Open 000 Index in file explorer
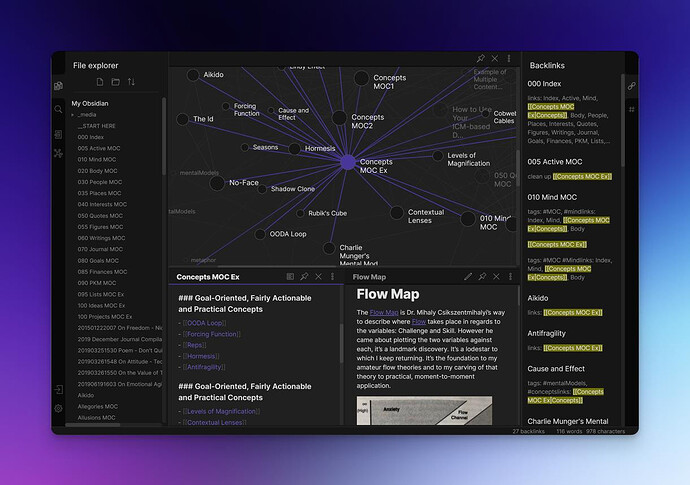The width and height of the screenshot is (690, 485). click(91, 137)
